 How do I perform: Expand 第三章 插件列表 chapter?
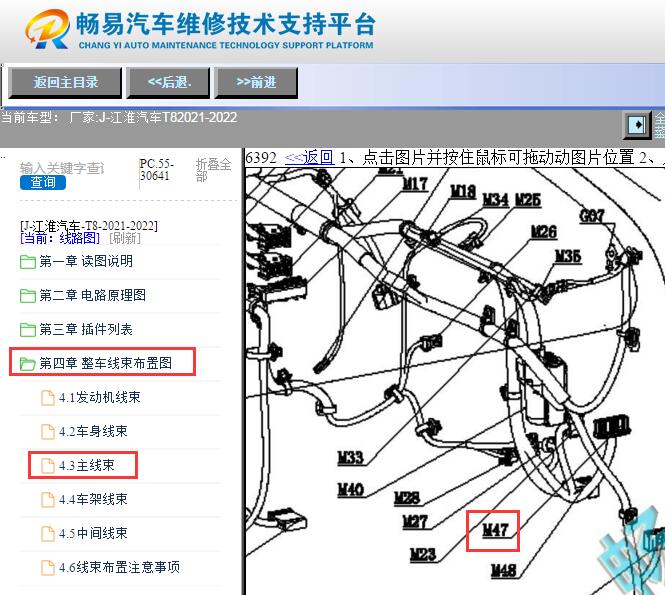86,329
